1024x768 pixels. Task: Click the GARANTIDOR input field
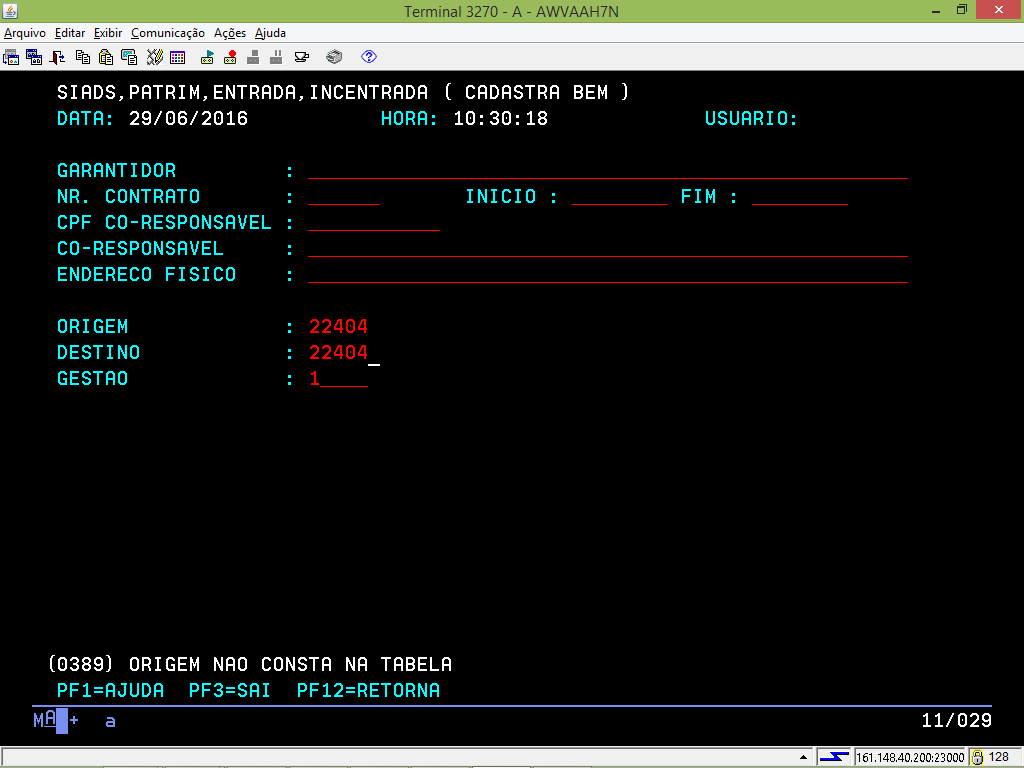click(x=608, y=171)
